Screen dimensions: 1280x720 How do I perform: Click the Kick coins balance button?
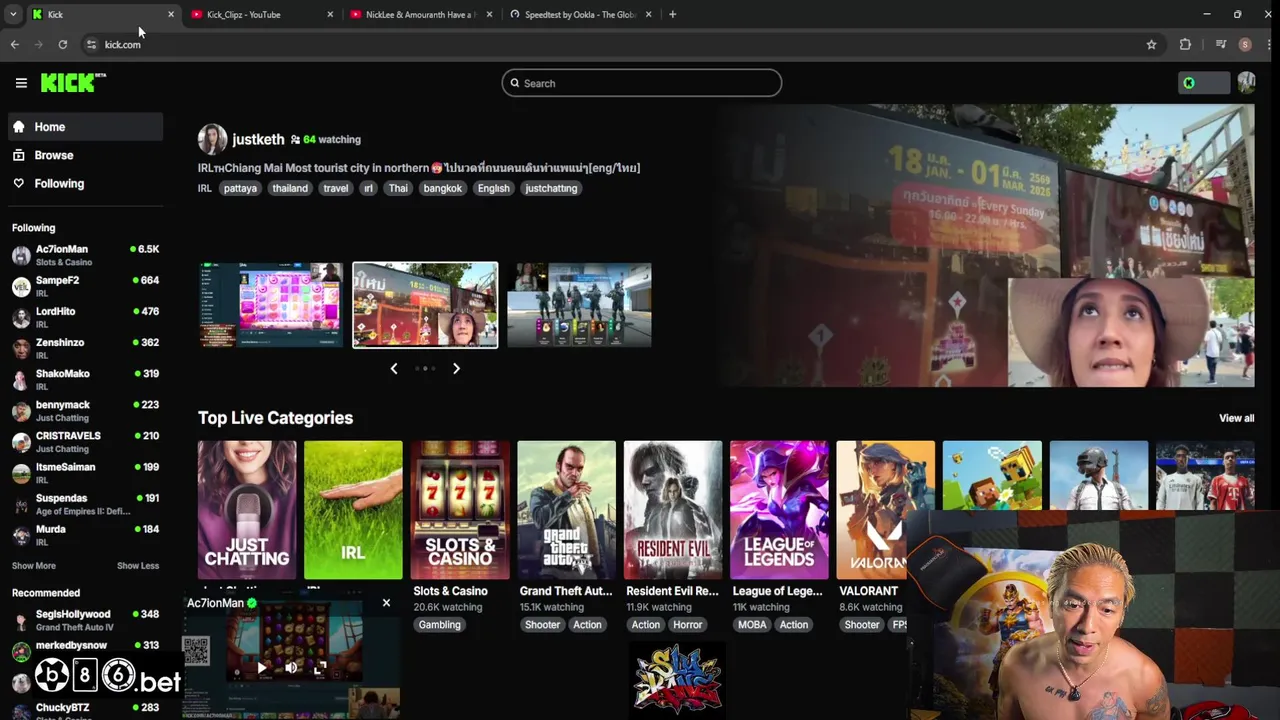(1204, 83)
